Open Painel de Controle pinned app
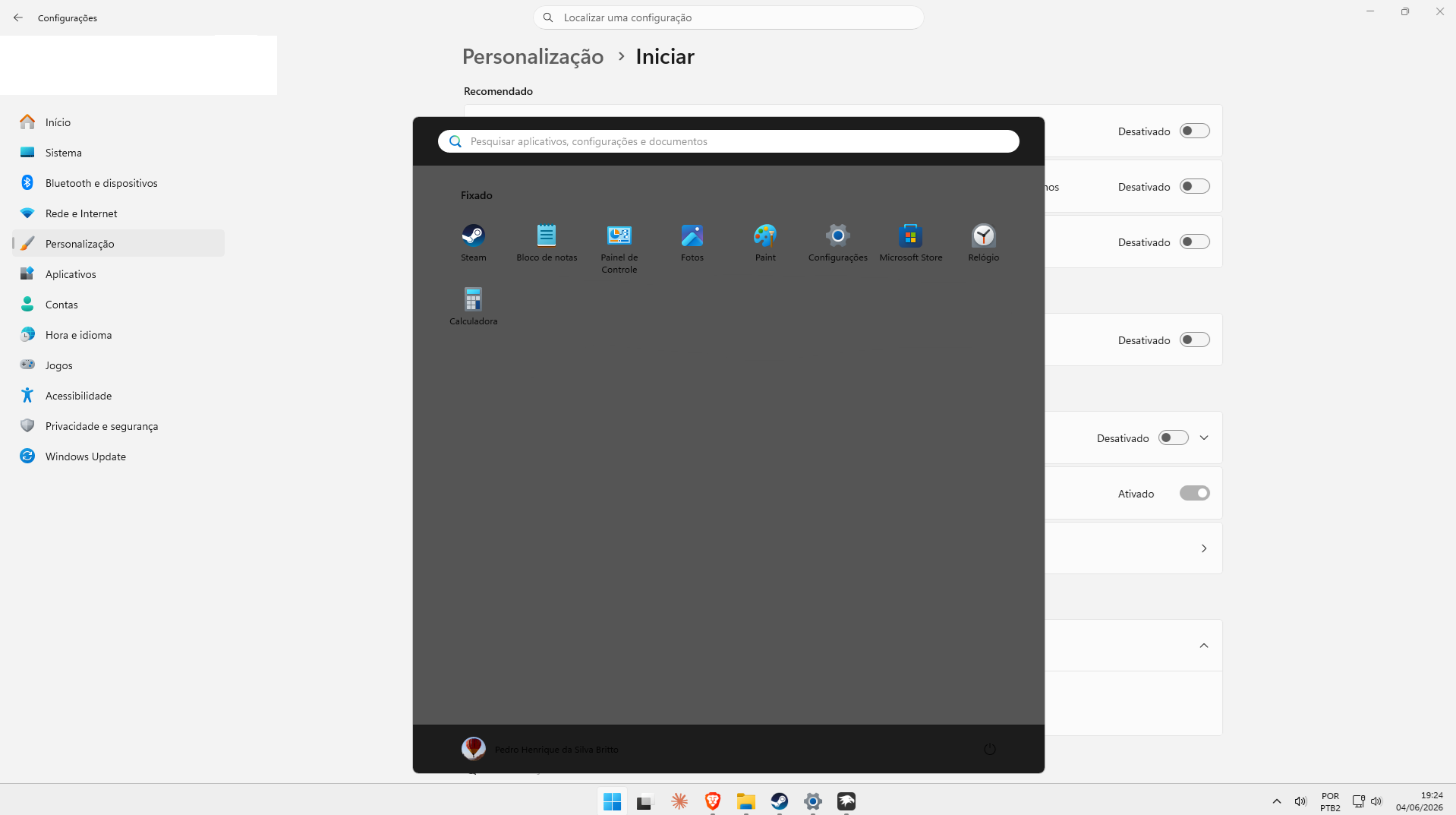The image size is (1456, 815). (619, 248)
